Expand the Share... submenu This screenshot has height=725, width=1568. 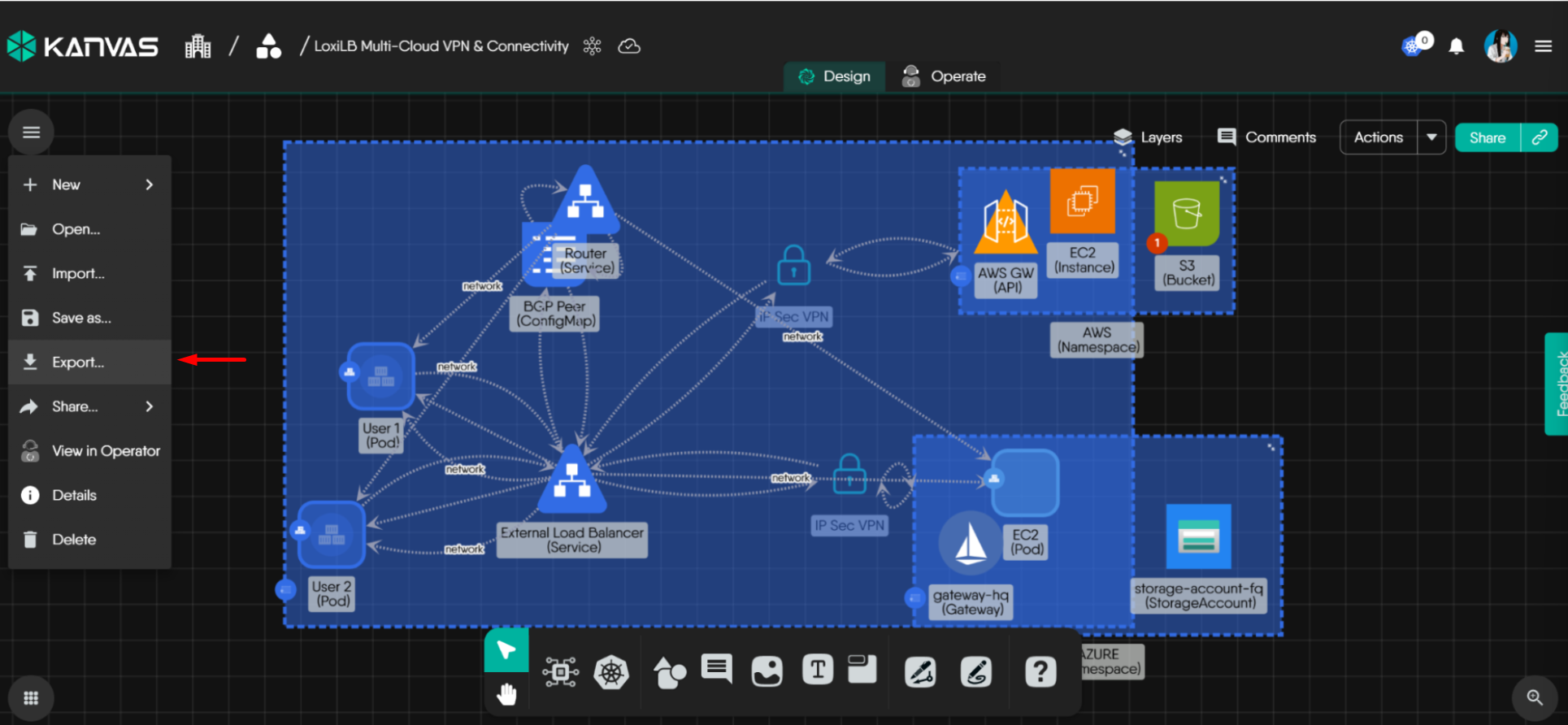tap(89, 406)
